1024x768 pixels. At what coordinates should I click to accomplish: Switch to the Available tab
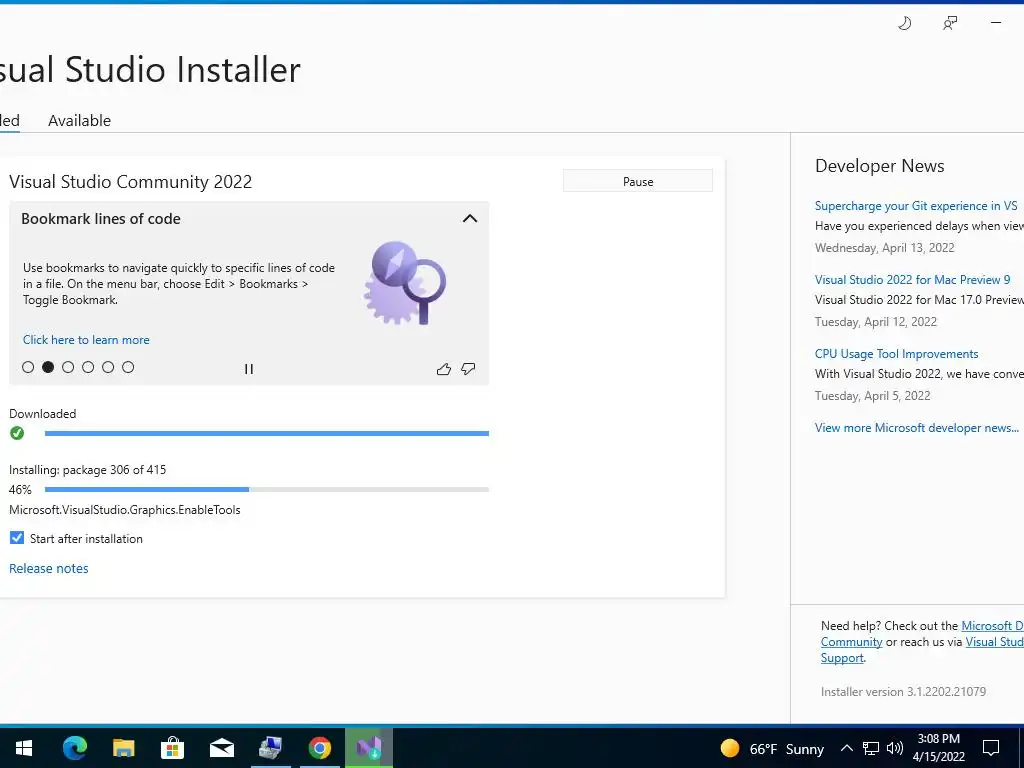pyautogui.click(x=80, y=121)
